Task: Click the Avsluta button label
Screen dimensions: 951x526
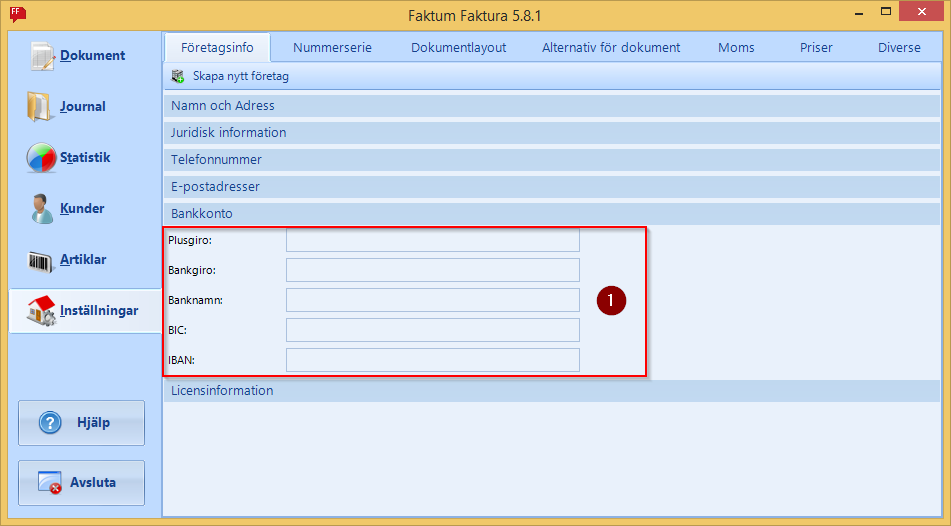Action: point(93,483)
